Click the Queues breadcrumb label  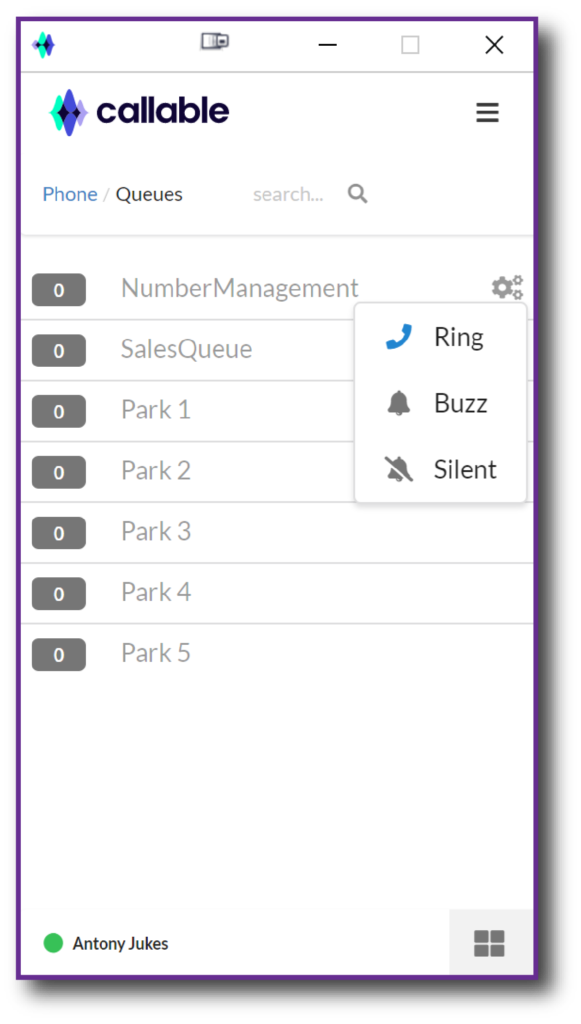click(149, 195)
